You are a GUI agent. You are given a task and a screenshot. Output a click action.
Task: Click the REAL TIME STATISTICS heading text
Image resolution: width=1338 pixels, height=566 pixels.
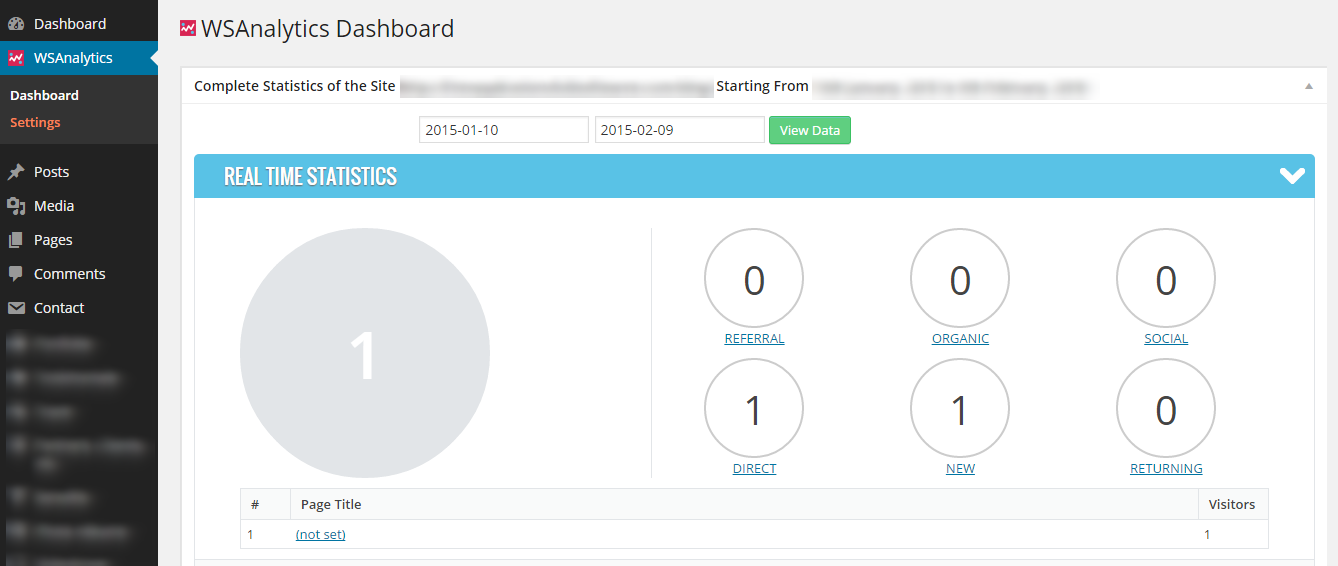tap(310, 176)
